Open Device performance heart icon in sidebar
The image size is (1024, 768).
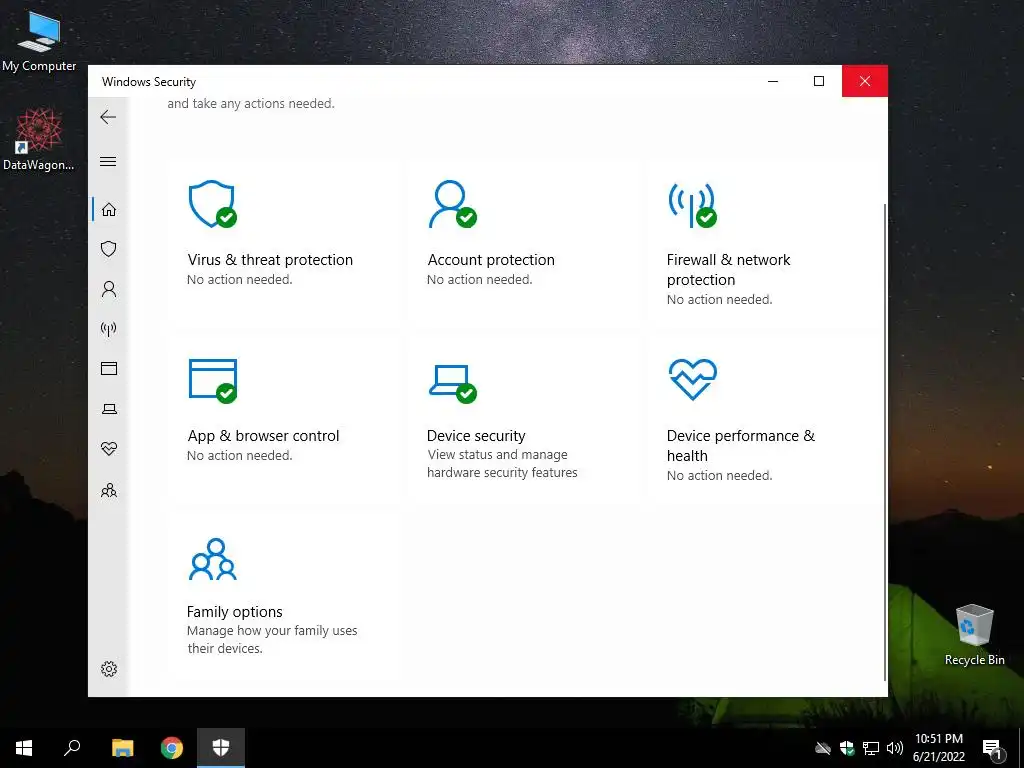point(109,449)
